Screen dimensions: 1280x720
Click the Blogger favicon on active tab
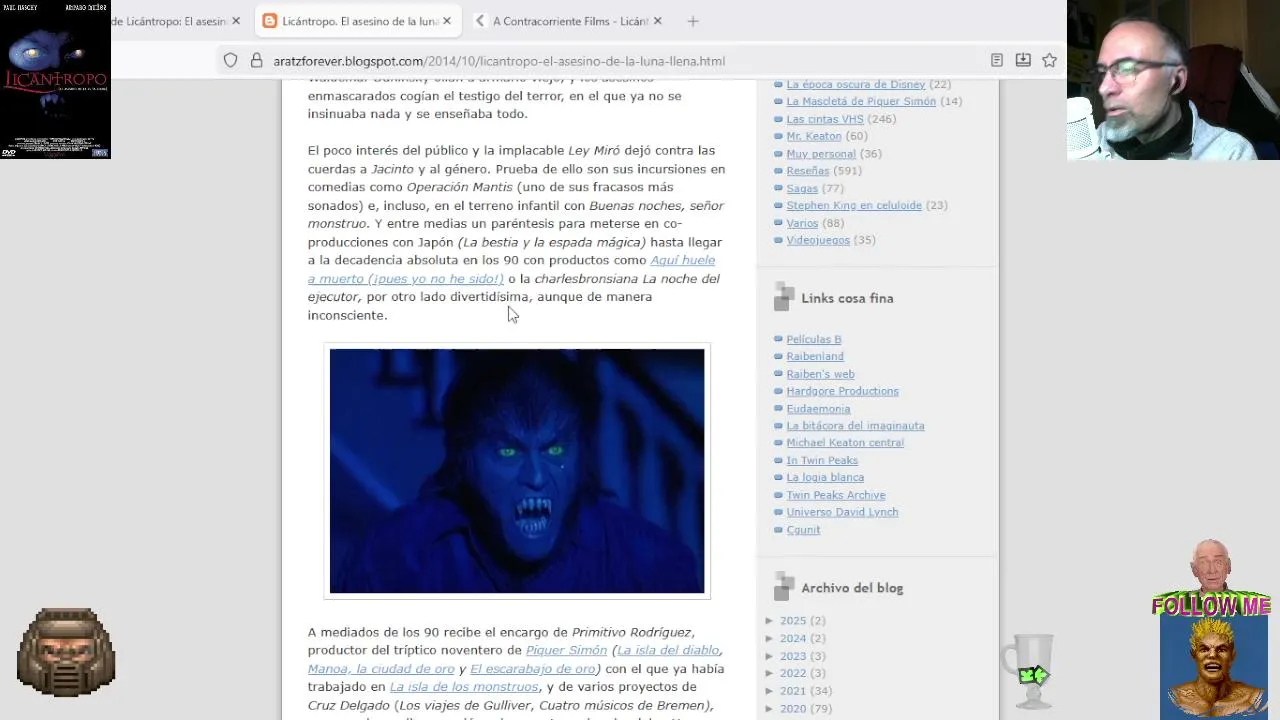pos(269,21)
